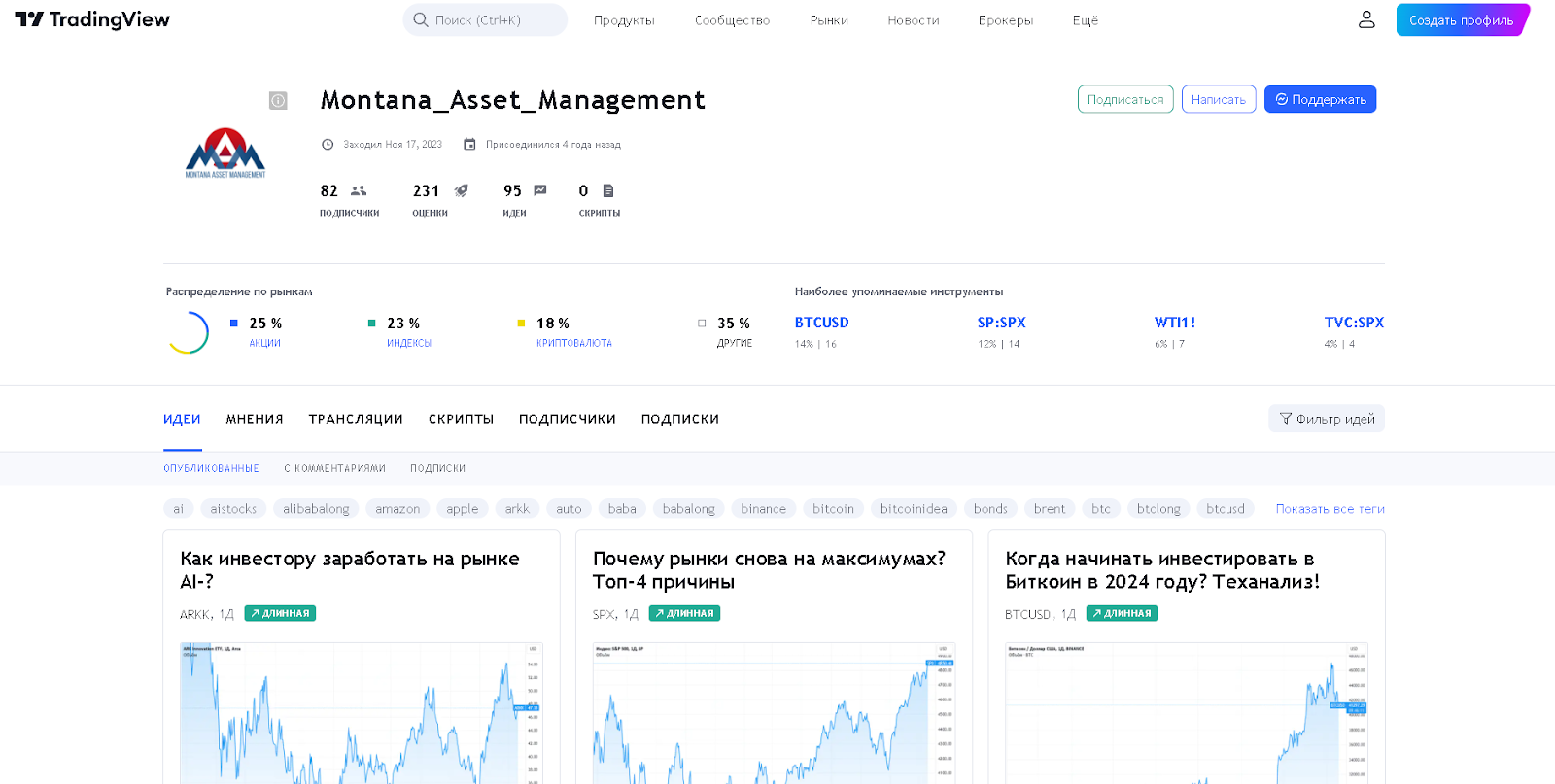Open the SP:SPX instrument link
This screenshot has height=784, width=1555.
click(1002, 323)
